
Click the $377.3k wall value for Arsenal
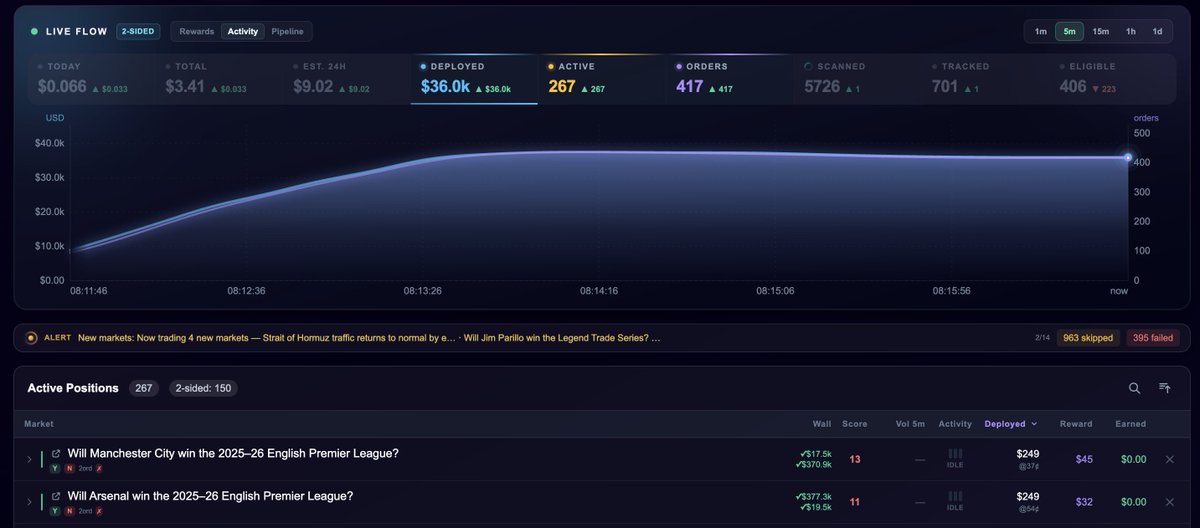(813, 496)
